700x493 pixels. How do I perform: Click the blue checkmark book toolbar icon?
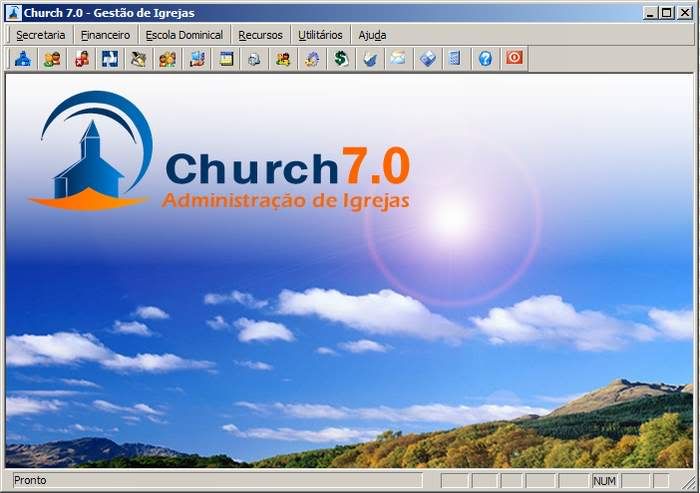pos(369,59)
